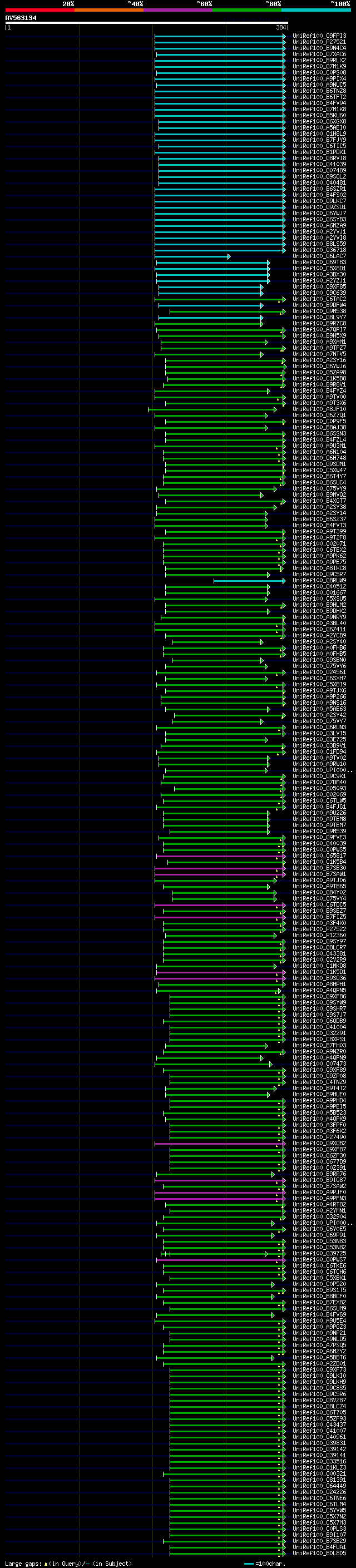Select hit label UniRef100_A5BBT6

[319, 1358]
